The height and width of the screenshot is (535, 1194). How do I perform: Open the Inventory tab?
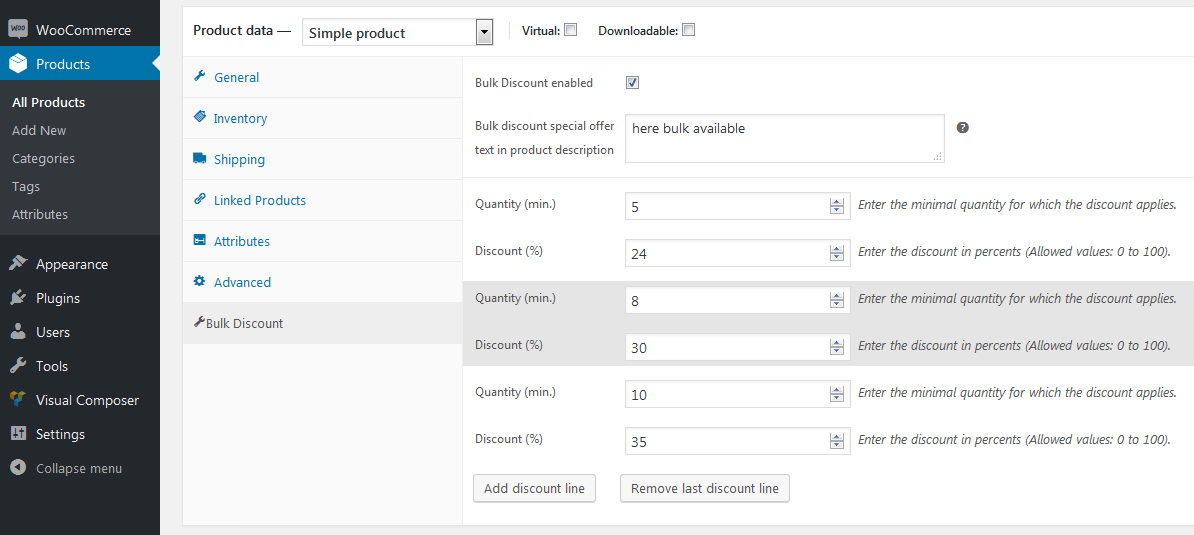point(240,118)
